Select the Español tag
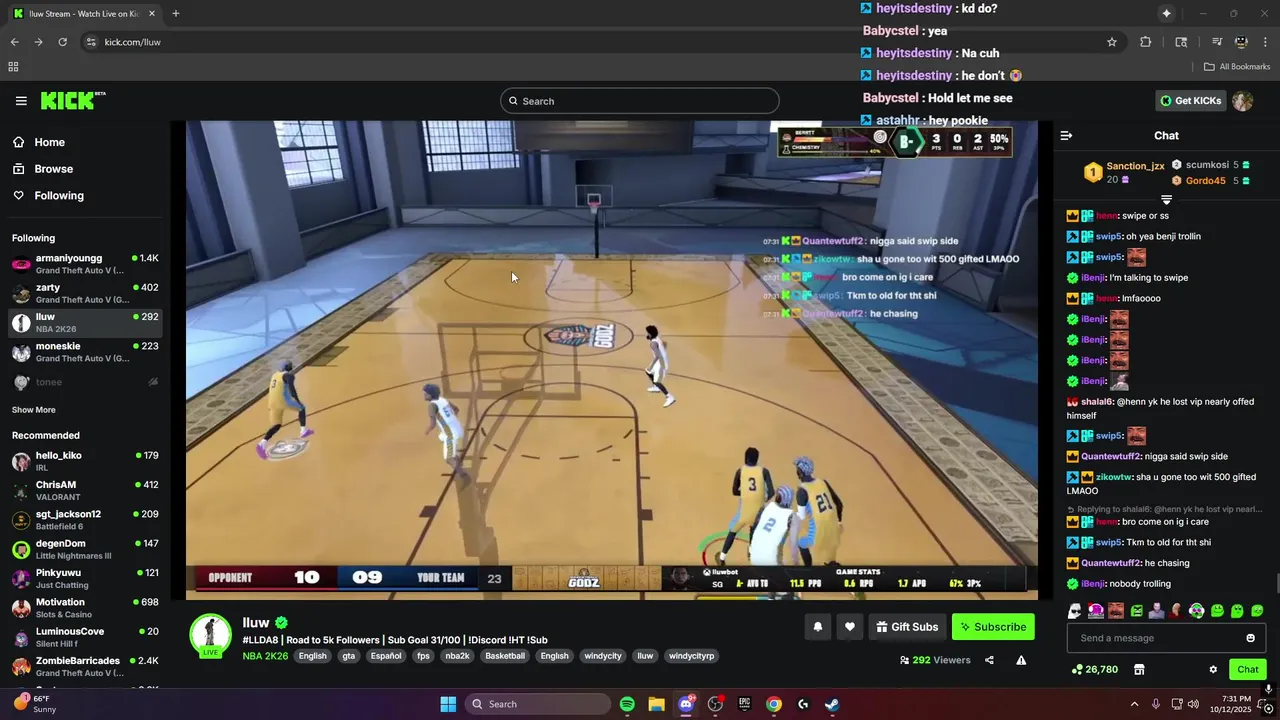 pos(385,656)
